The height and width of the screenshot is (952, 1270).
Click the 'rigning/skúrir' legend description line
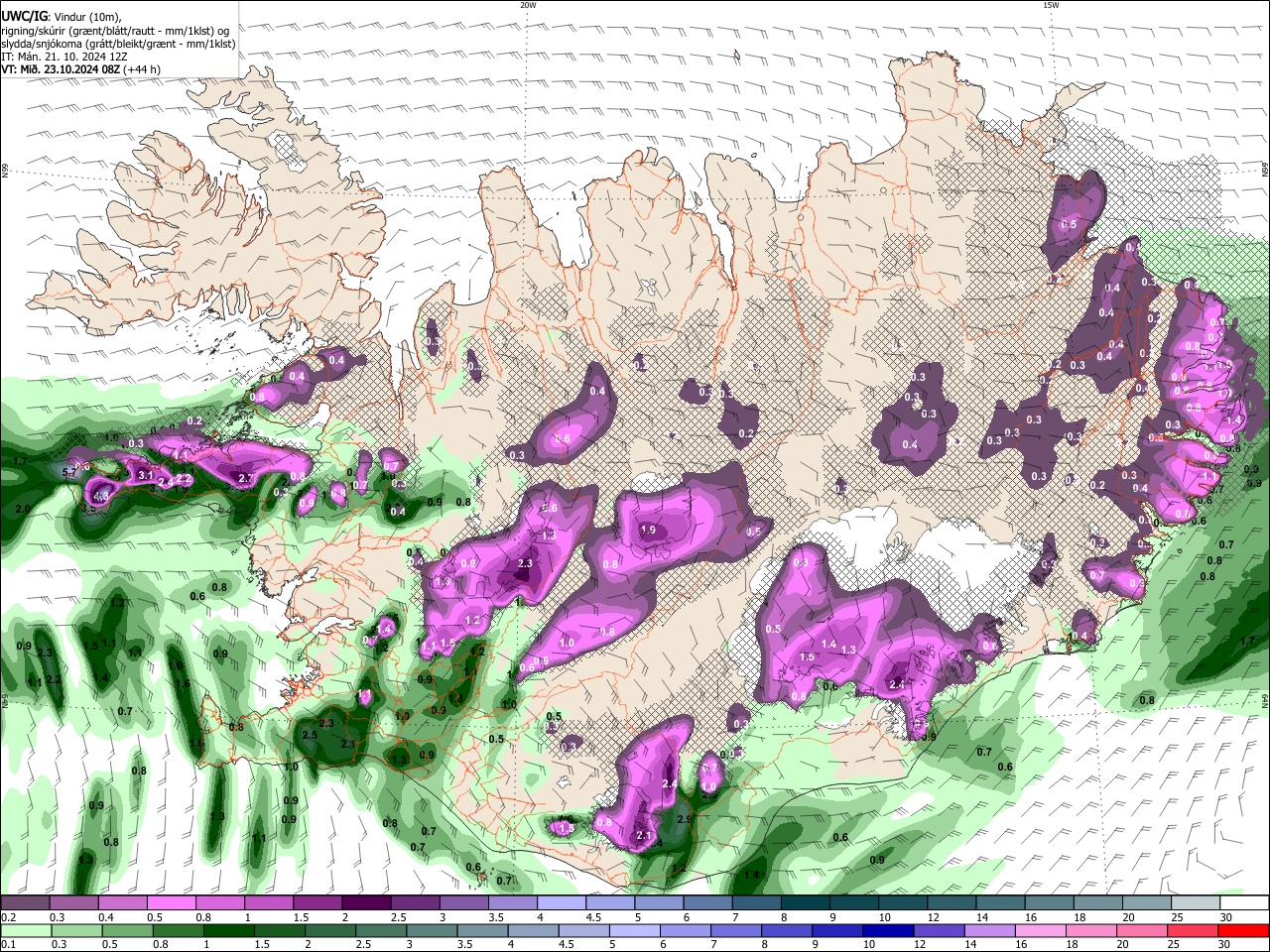point(115,30)
